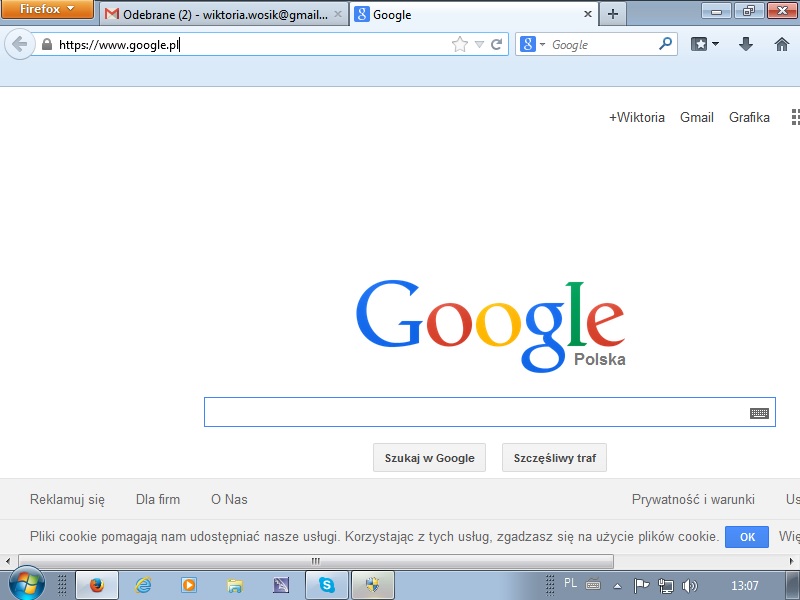Screen dimensions: 800x600
Task: Open the bookmarks menu button
Action: [705, 44]
